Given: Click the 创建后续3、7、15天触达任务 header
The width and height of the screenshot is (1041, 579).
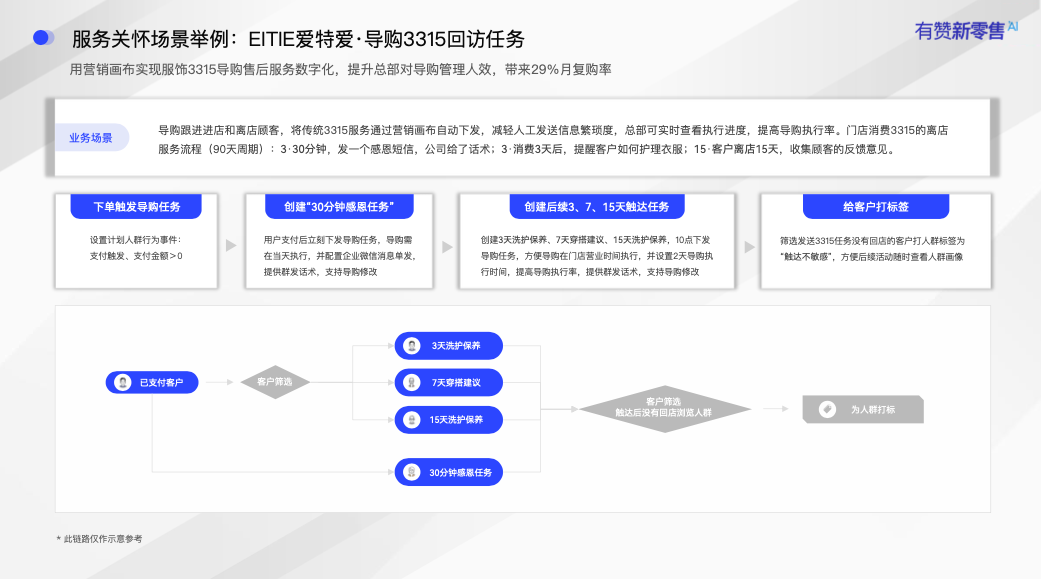Looking at the screenshot, I should point(597,207).
